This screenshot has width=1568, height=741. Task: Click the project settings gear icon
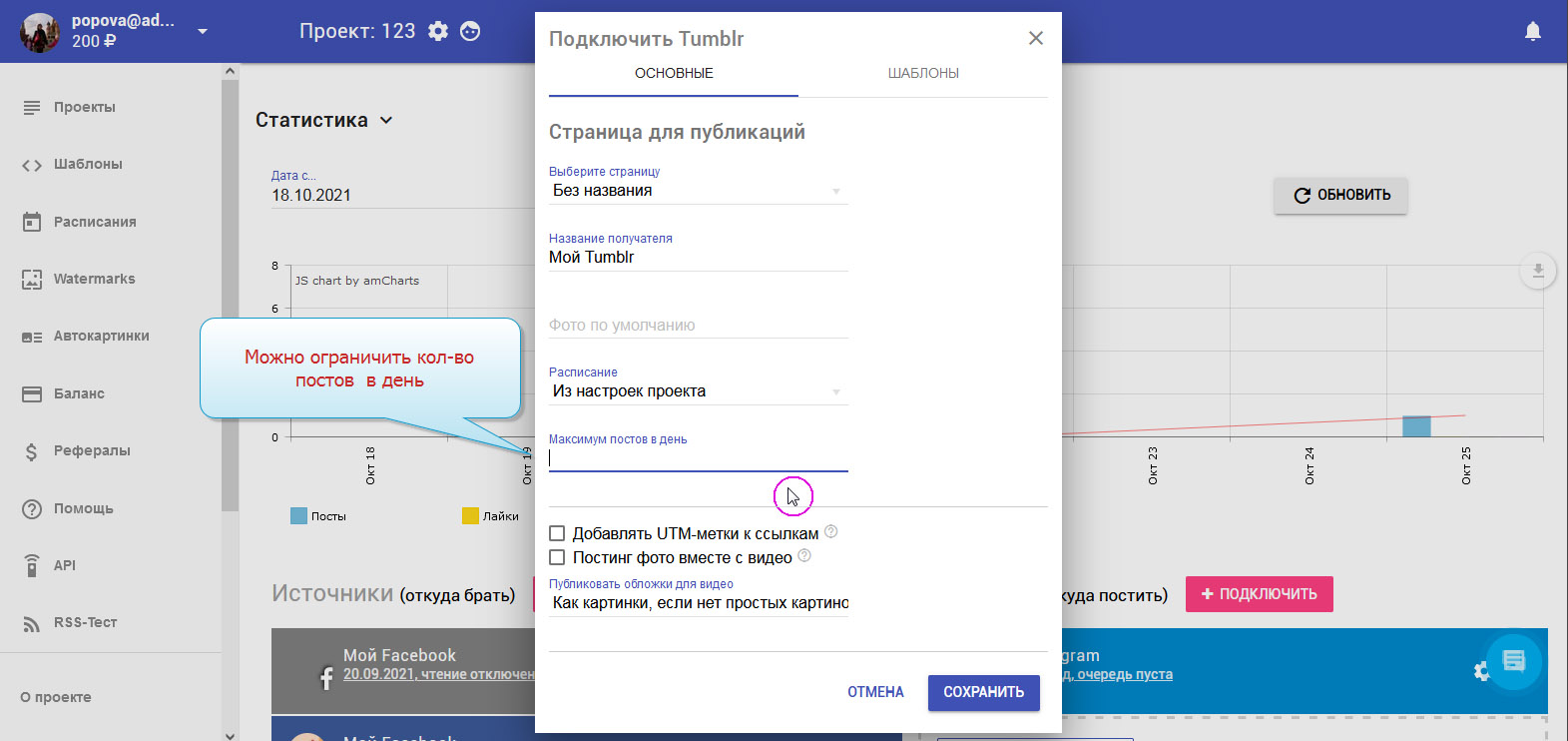tap(438, 31)
